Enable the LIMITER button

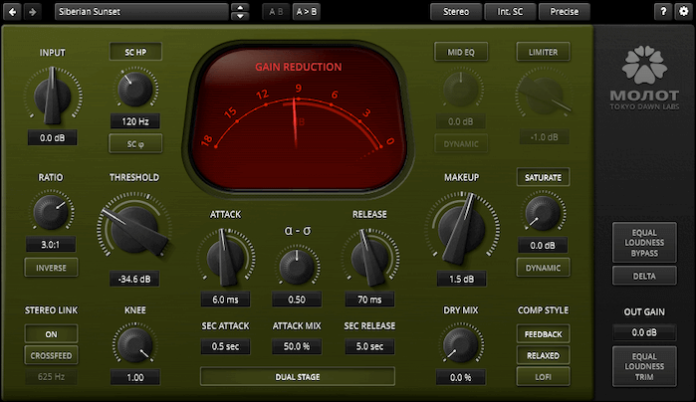(x=543, y=52)
